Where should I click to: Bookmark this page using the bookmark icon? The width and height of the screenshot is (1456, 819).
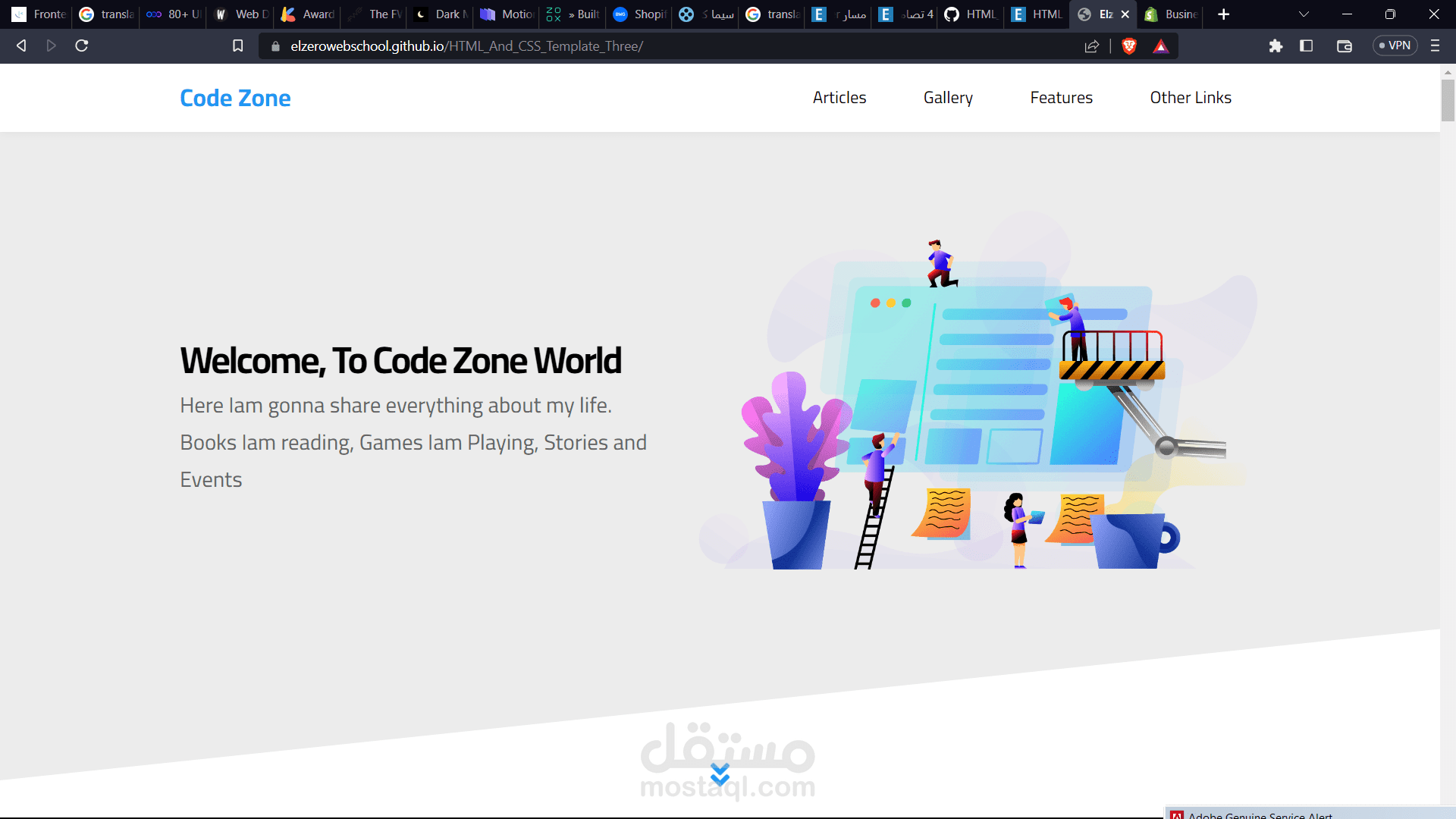pyautogui.click(x=237, y=45)
